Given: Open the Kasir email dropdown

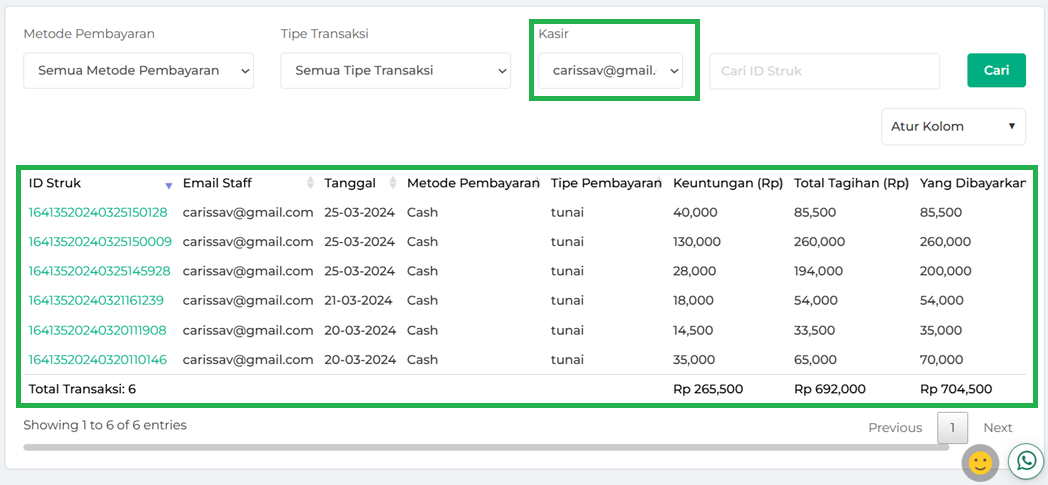Looking at the screenshot, I should click(610, 71).
